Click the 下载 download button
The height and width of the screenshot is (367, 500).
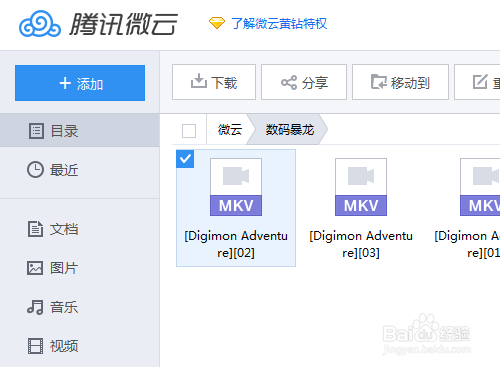[214, 82]
